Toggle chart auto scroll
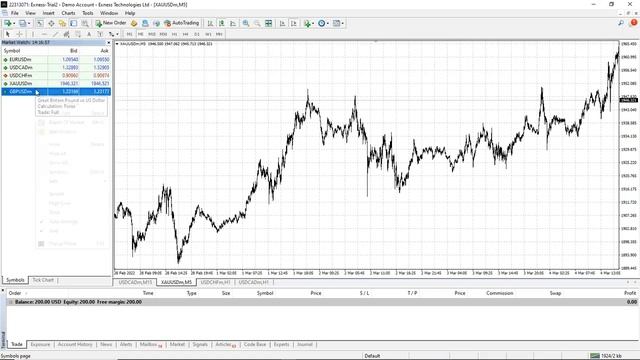The height and width of the screenshot is (360, 640). click(x=282, y=23)
